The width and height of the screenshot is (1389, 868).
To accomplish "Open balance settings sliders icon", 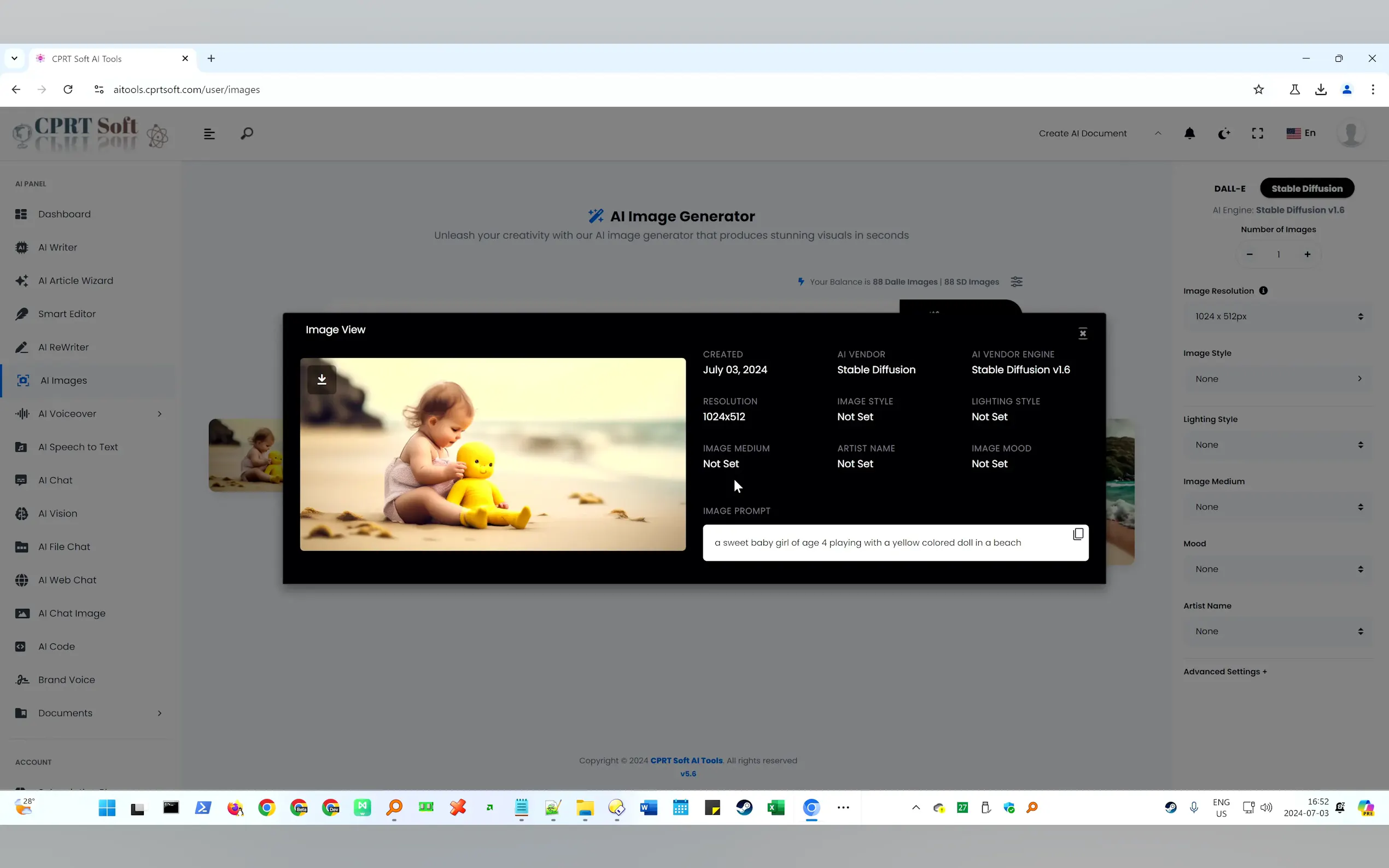I will (x=1017, y=282).
